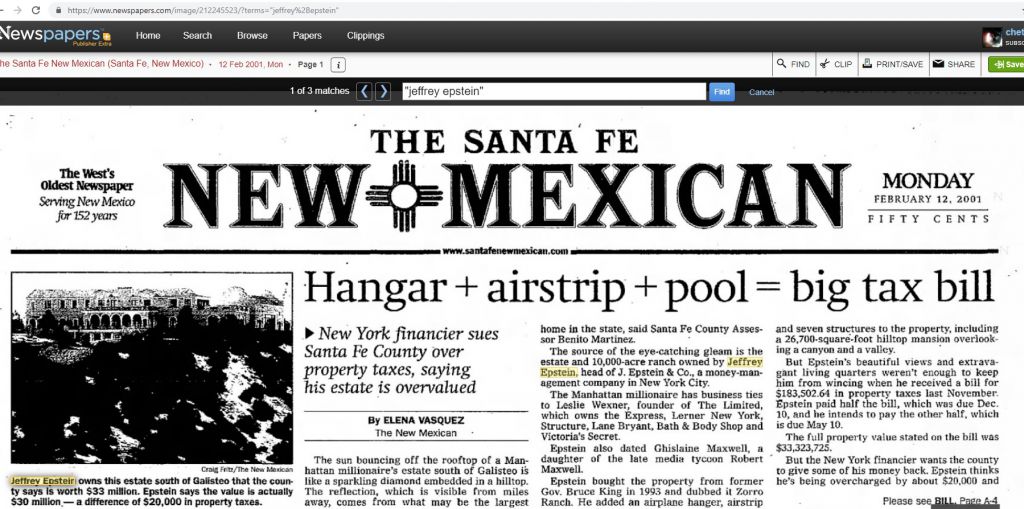Go to previous search match
Viewport: 1024px width, 509px height.
coord(364,91)
